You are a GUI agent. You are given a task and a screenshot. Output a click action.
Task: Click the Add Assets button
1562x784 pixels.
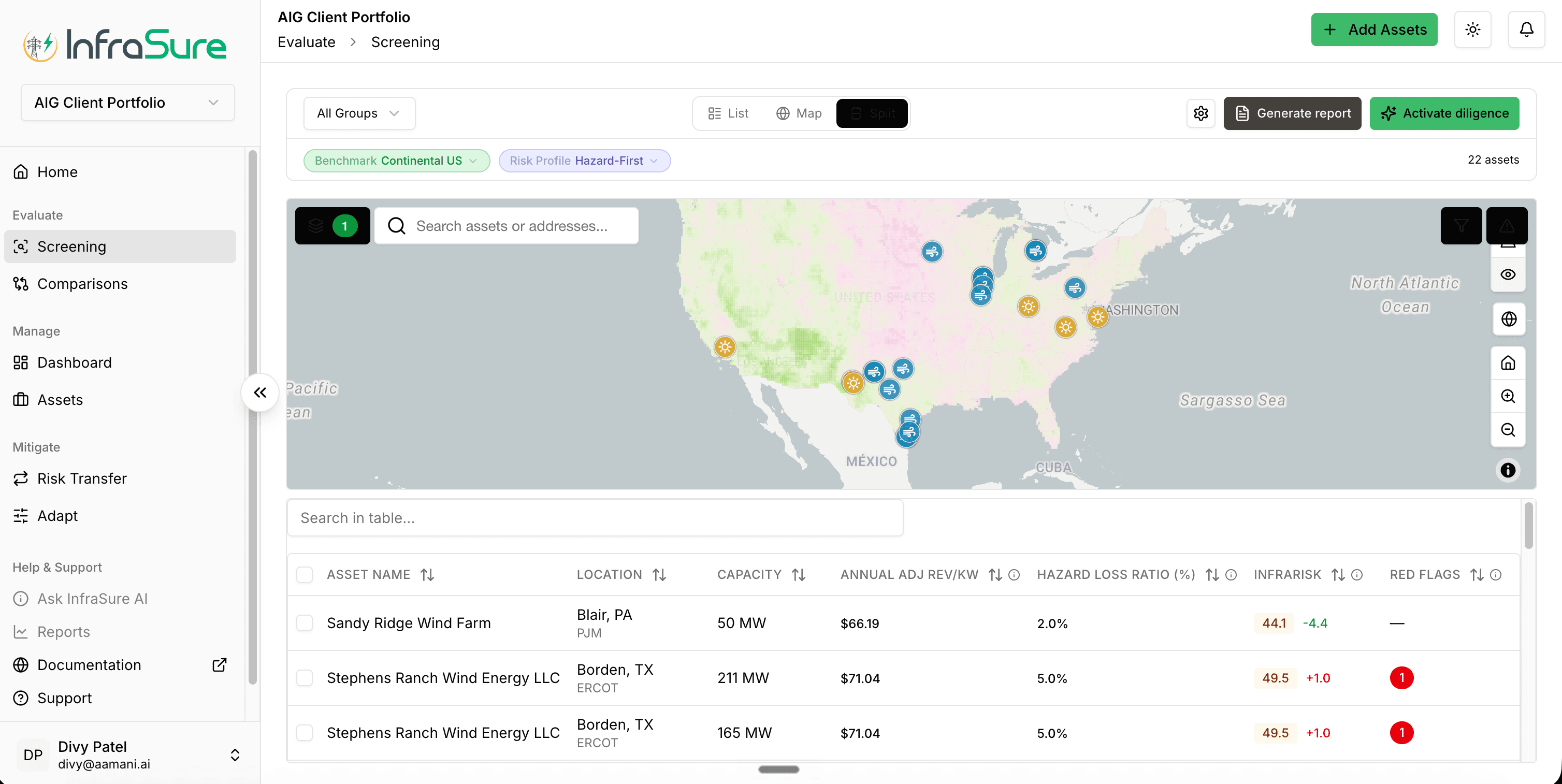tap(1374, 29)
